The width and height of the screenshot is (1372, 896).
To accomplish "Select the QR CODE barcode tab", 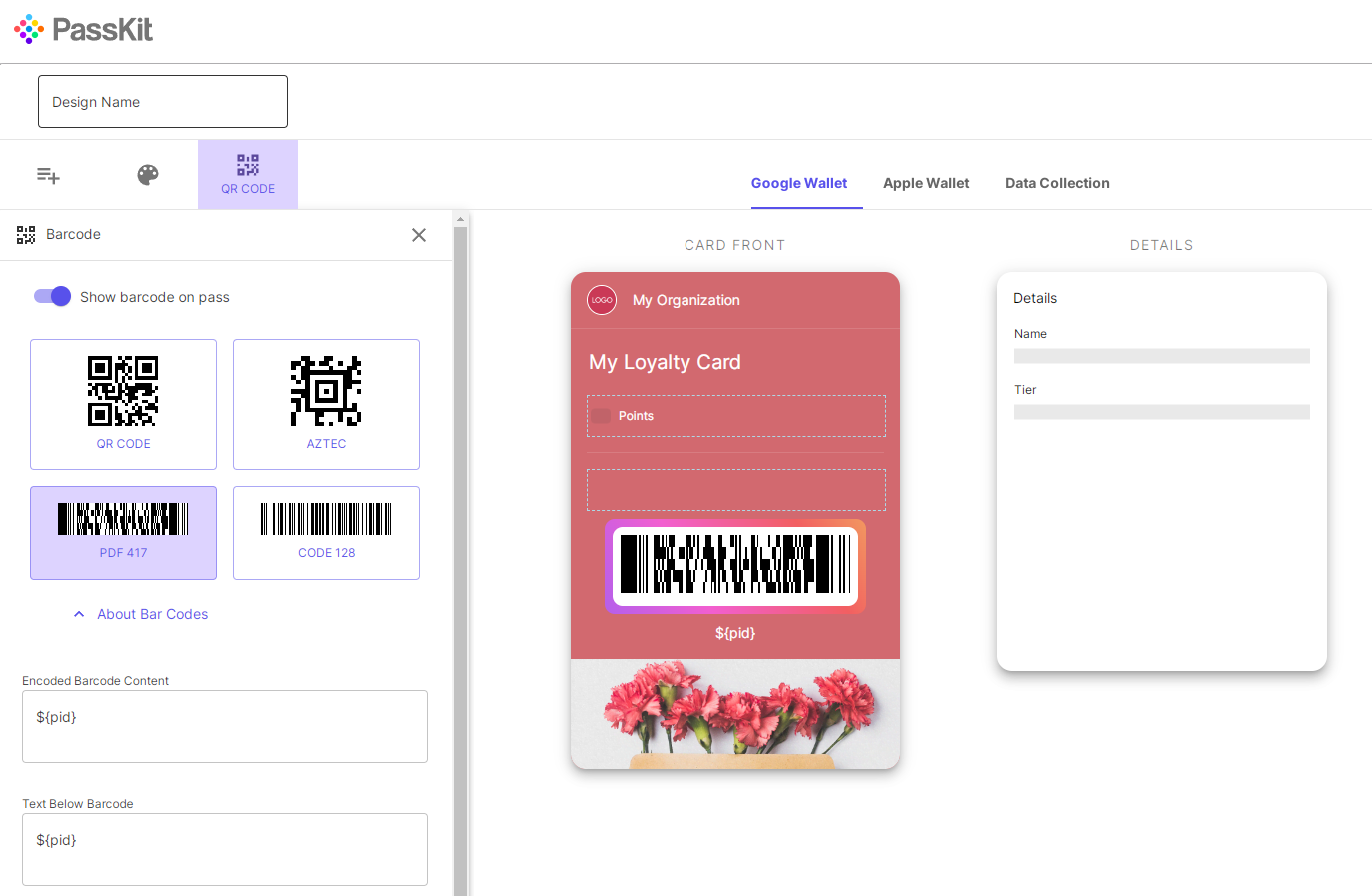I will pos(248,174).
